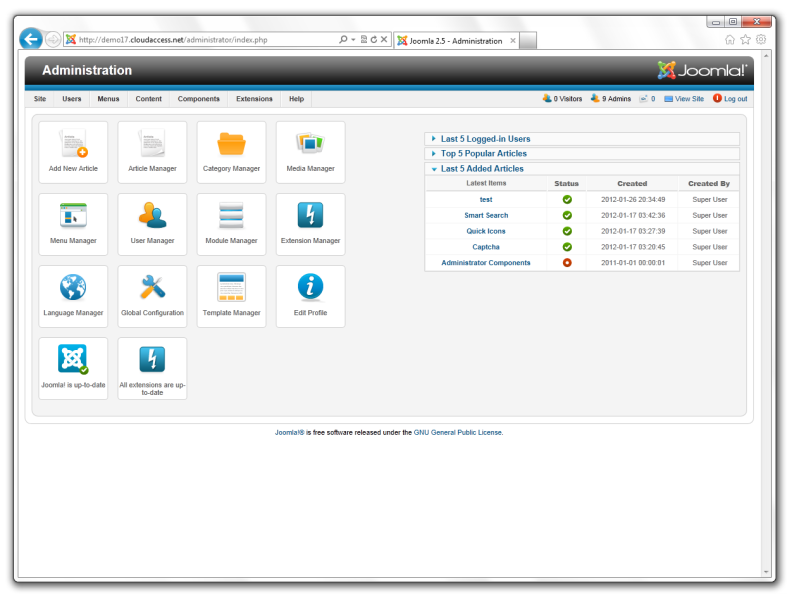Open browser favorites star icon

(x=746, y=39)
